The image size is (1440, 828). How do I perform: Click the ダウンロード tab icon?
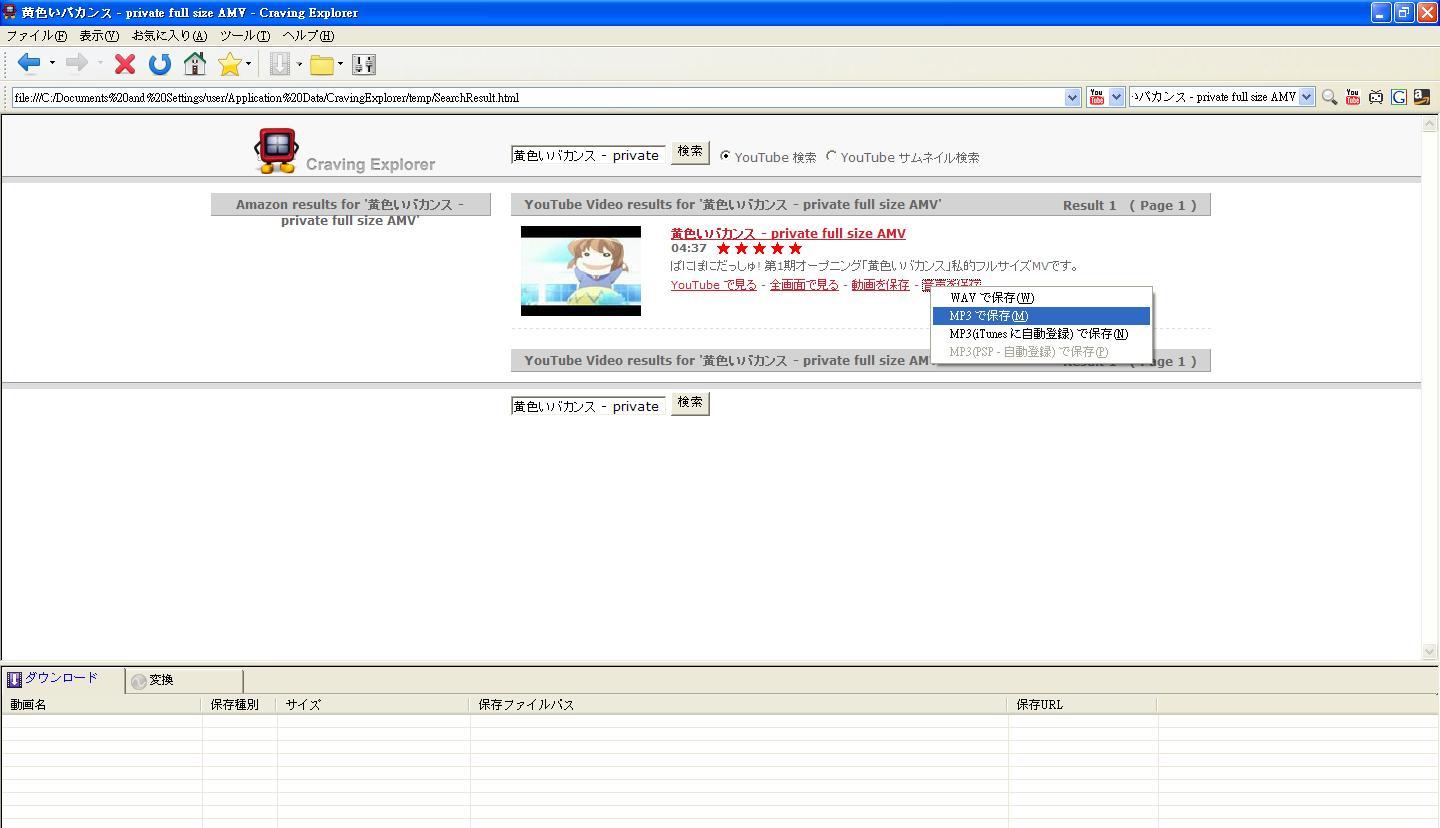(14, 679)
